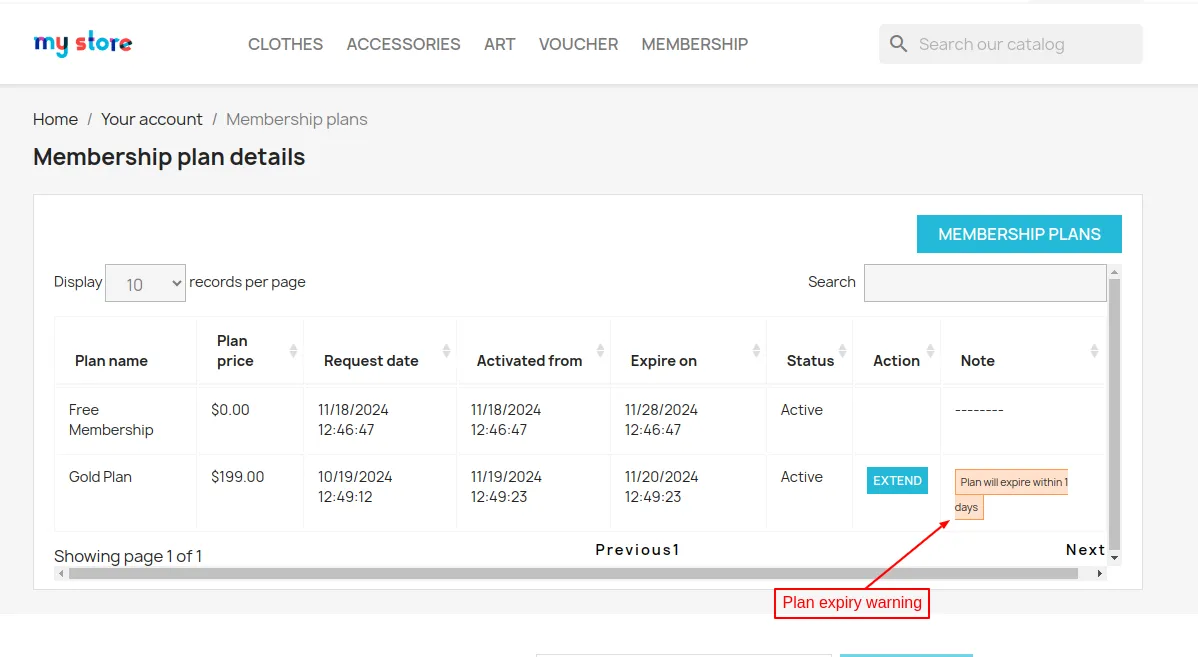Open the Accessories menu
Viewport: 1198px width, 657px height.
[403, 44]
